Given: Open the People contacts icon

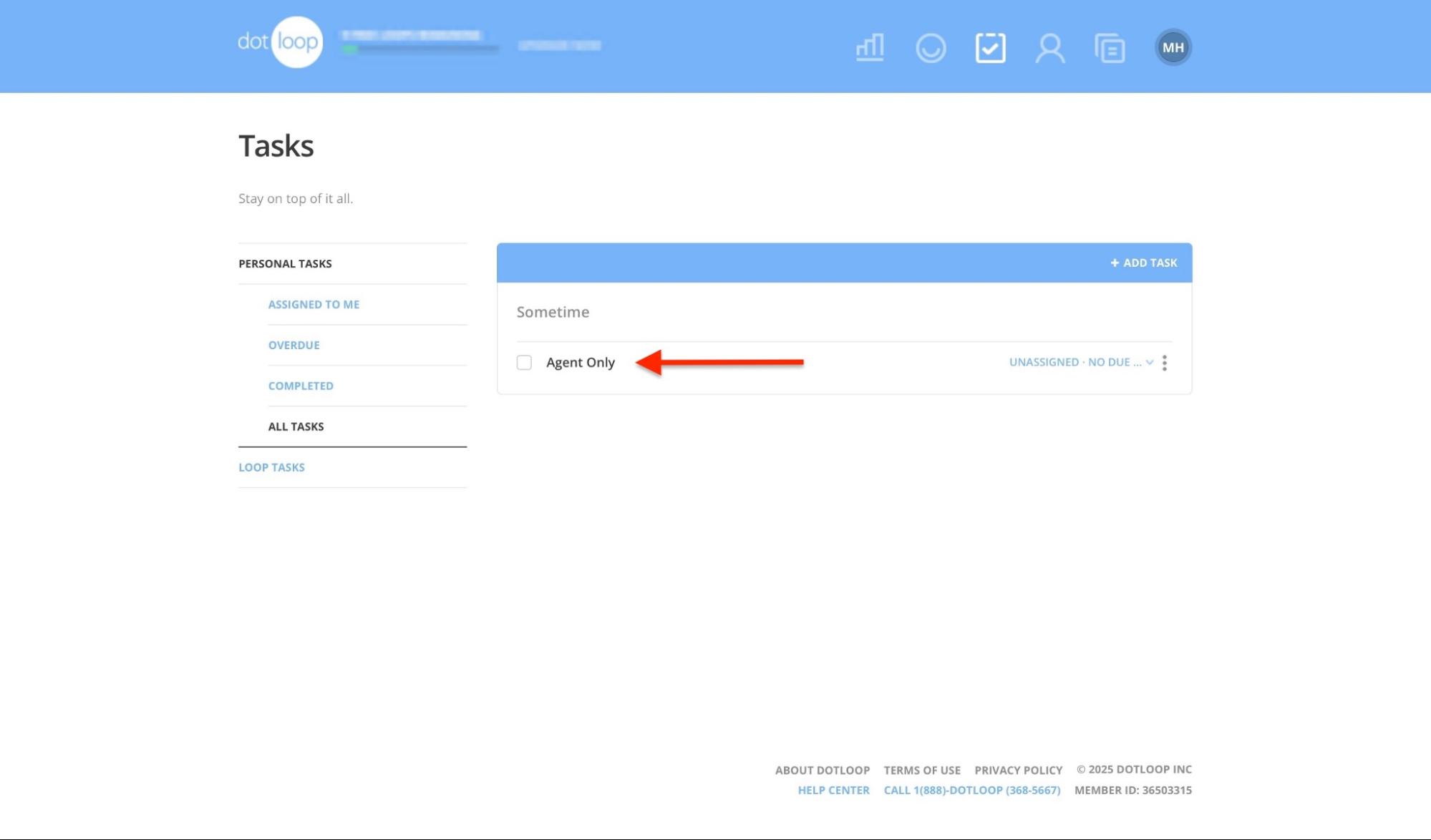Looking at the screenshot, I should [1049, 48].
